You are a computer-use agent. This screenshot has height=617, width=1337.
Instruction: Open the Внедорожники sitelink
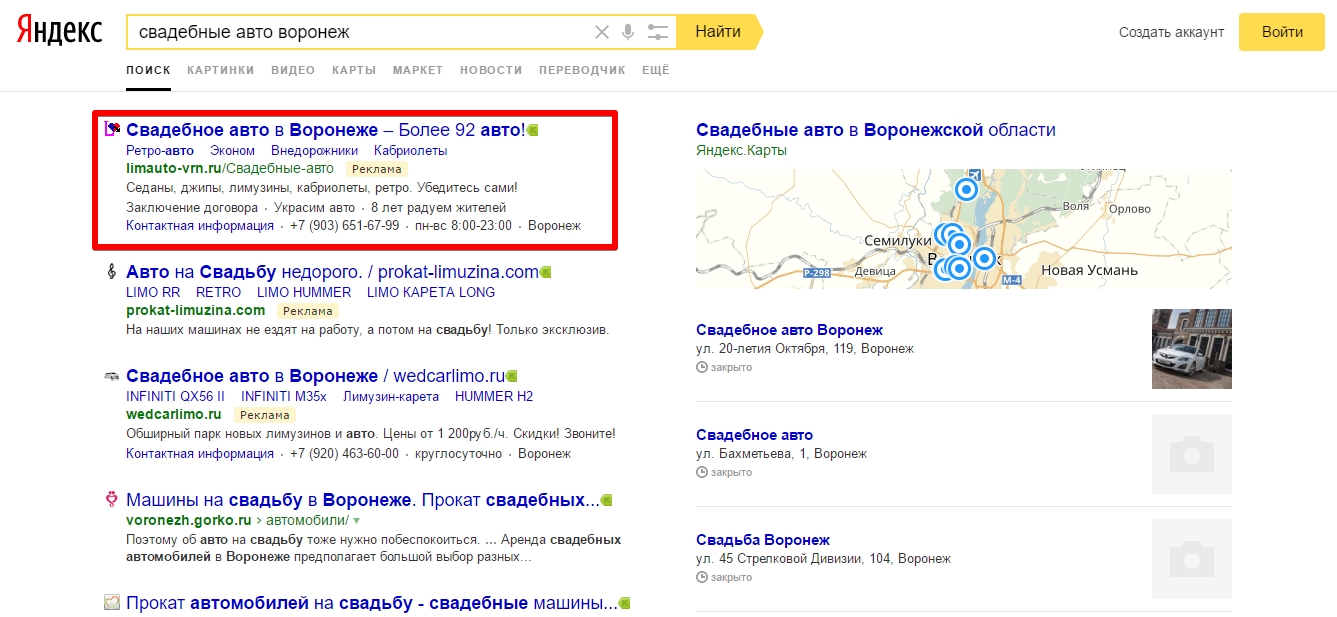point(315,150)
